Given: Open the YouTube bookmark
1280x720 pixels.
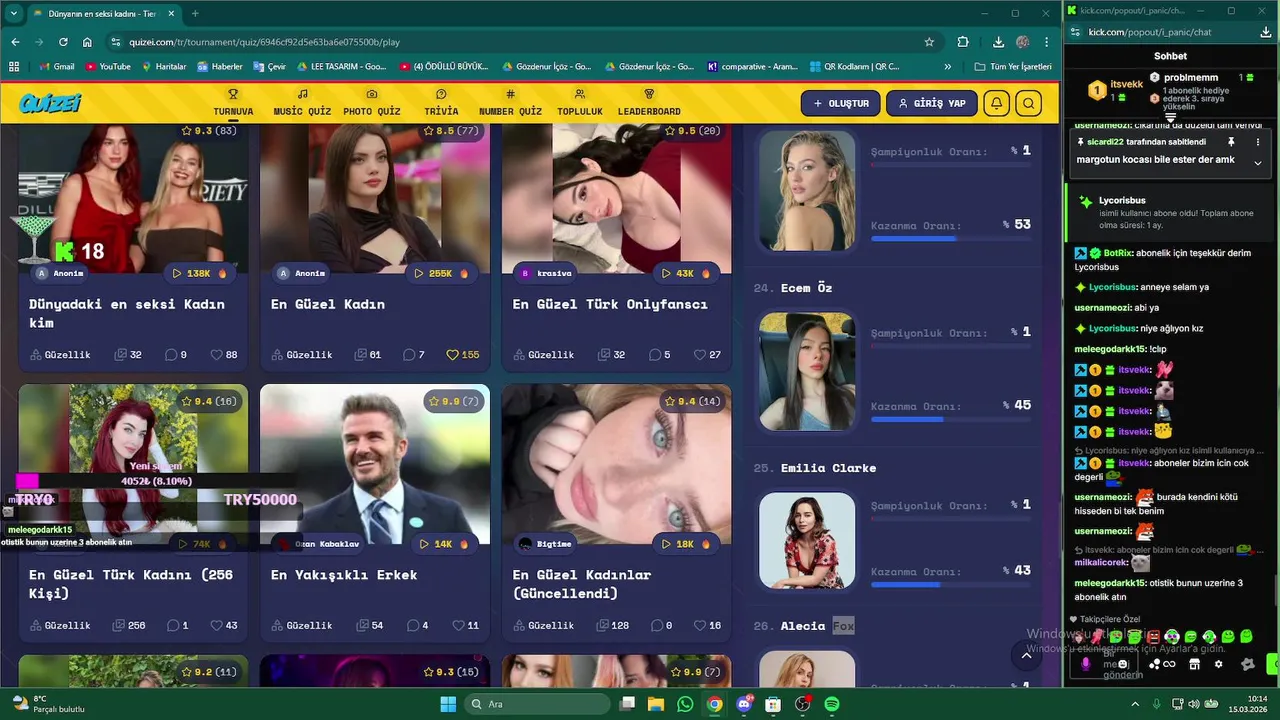Looking at the screenshot, I should click(x=108, y=67).
